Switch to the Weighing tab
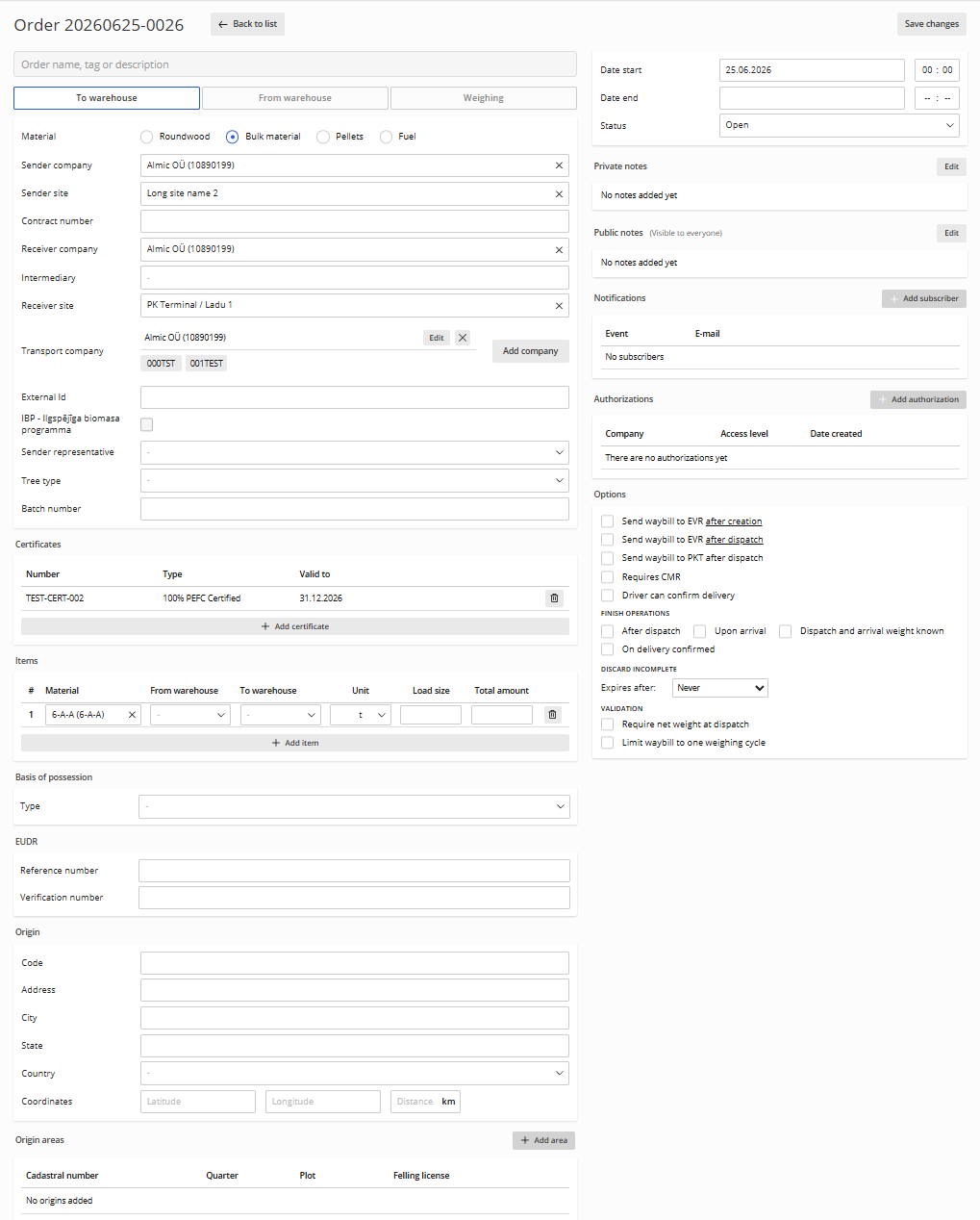Screen dimensions: 980x1220 (x=484, y=98)
